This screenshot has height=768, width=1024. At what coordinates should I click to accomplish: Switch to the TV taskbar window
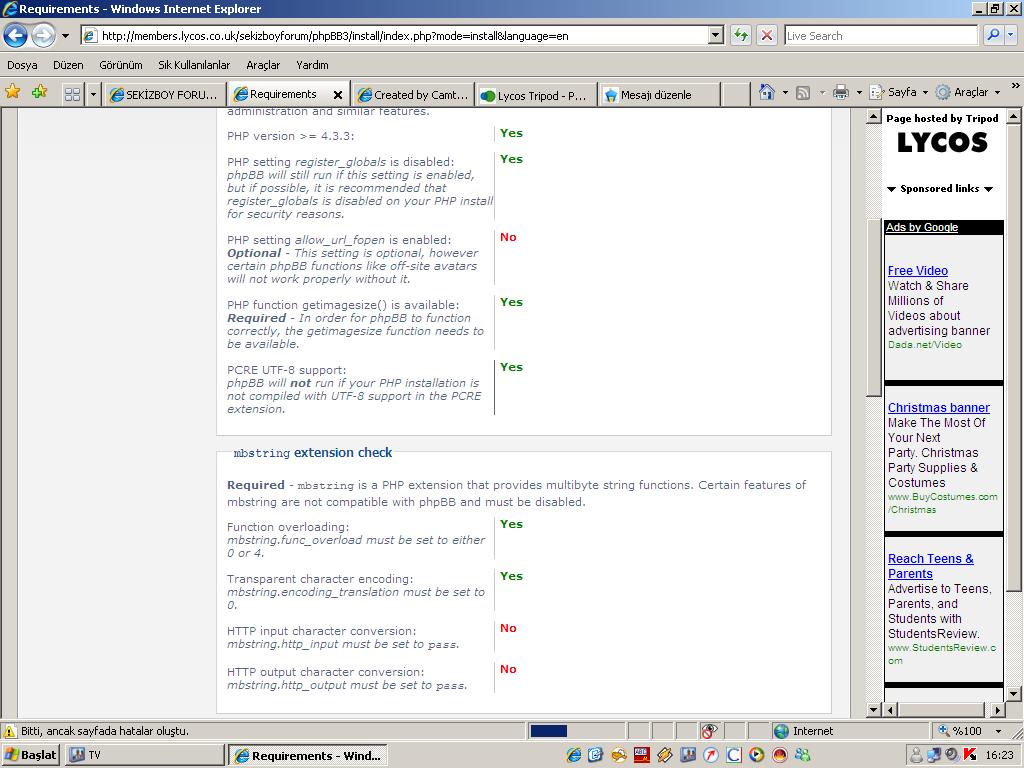[144, 755]
